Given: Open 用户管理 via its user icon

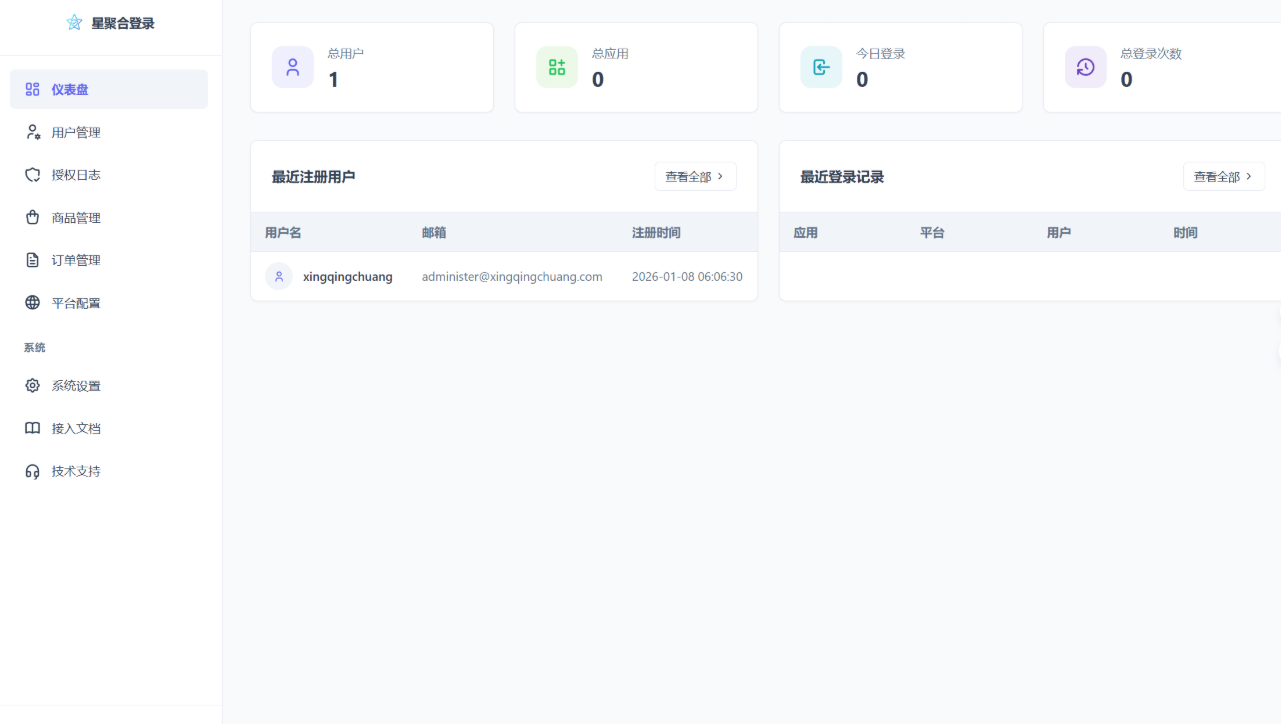Looking at the screenshot, I should click(x=31, y=131).
